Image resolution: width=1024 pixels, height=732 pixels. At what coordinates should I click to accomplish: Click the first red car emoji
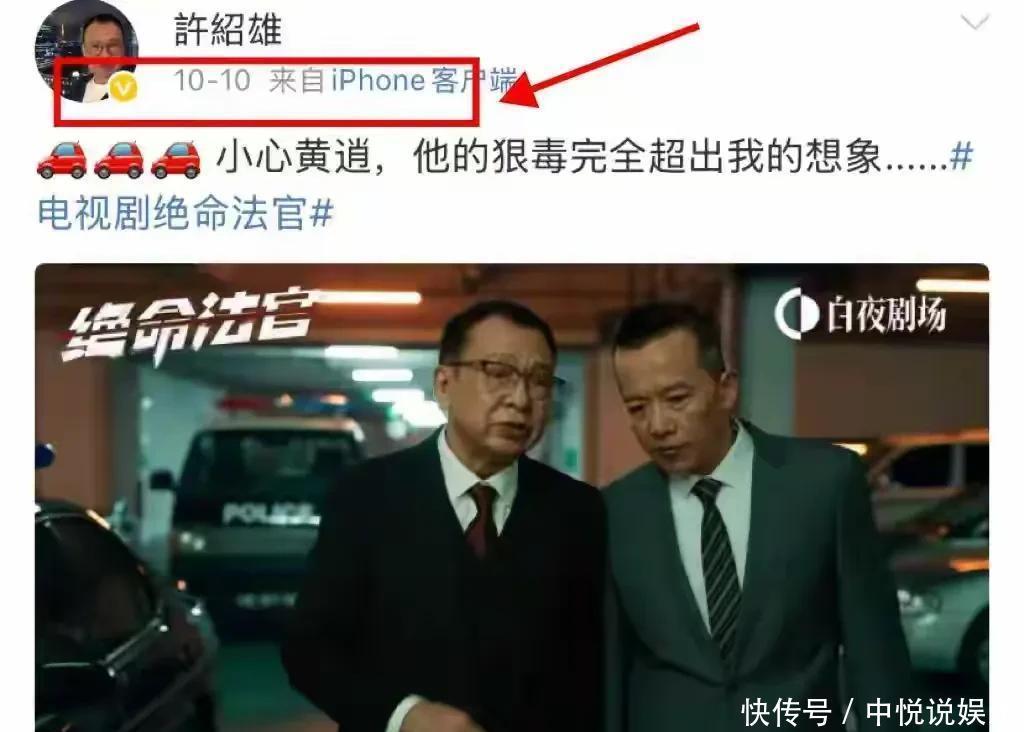pyautogui.click(x=61, y=159)
